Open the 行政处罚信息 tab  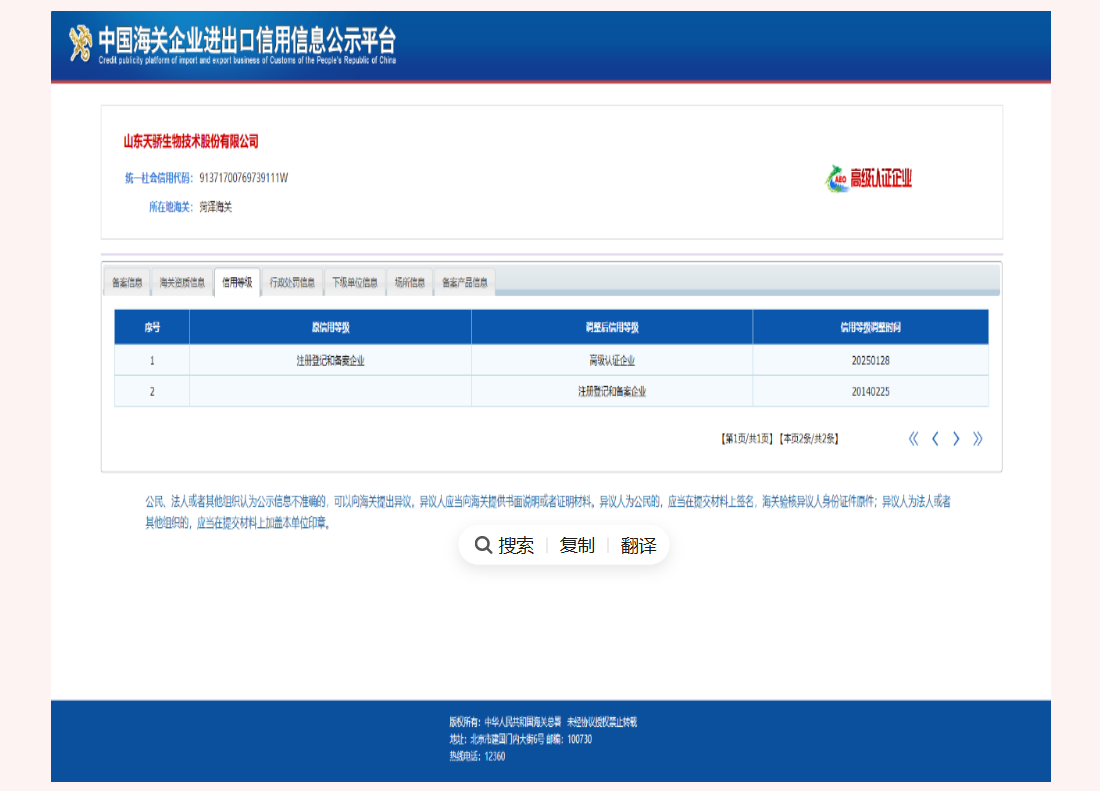[x=292, y=283]
